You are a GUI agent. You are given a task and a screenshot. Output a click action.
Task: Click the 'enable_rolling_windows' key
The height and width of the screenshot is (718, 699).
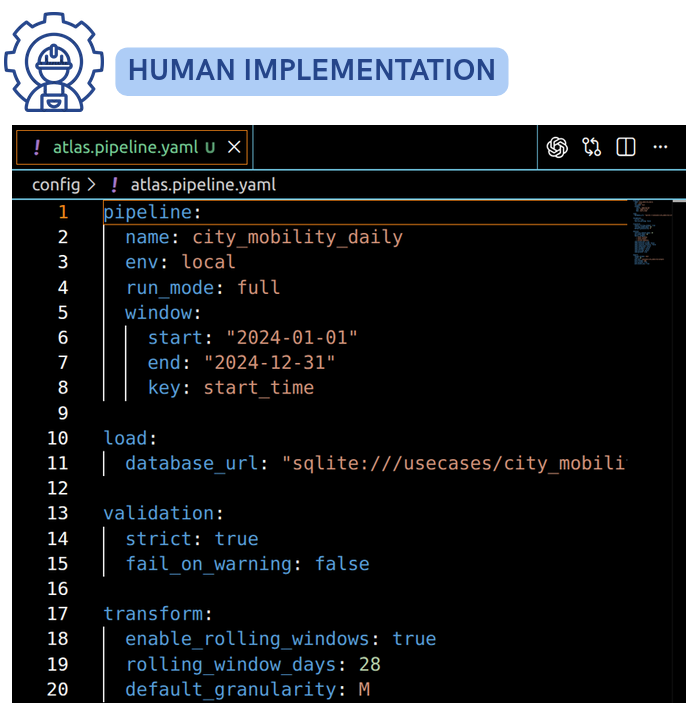tap(247, 639)
